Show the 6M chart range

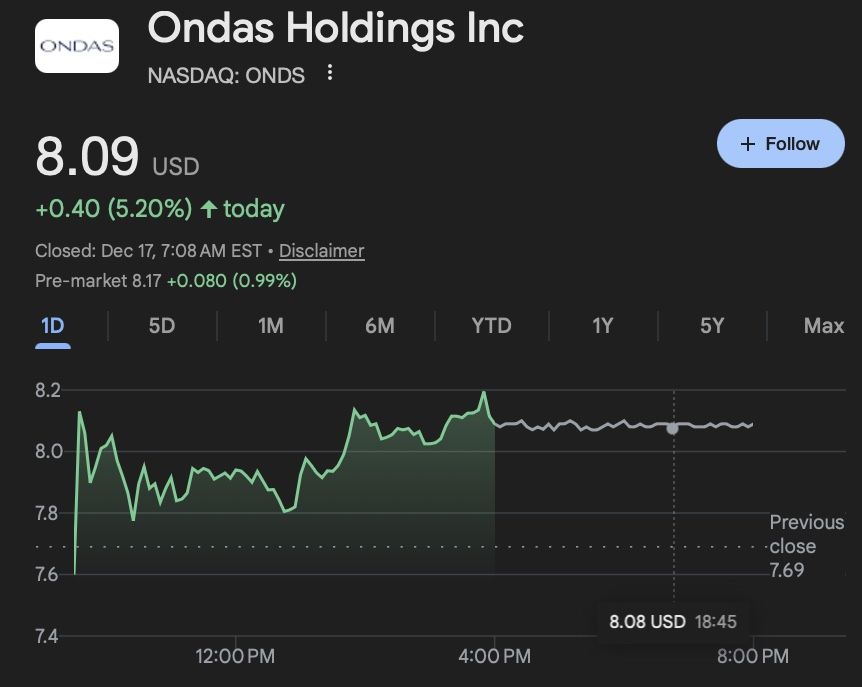(x=380, y=326)
